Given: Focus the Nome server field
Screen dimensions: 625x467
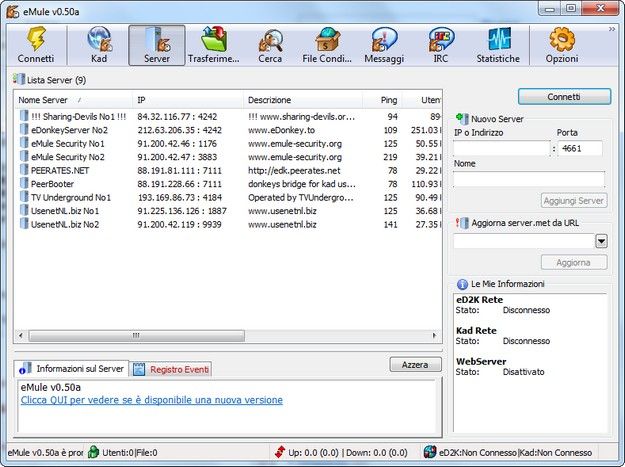Looking at the screenshot, I should point(529,179).
